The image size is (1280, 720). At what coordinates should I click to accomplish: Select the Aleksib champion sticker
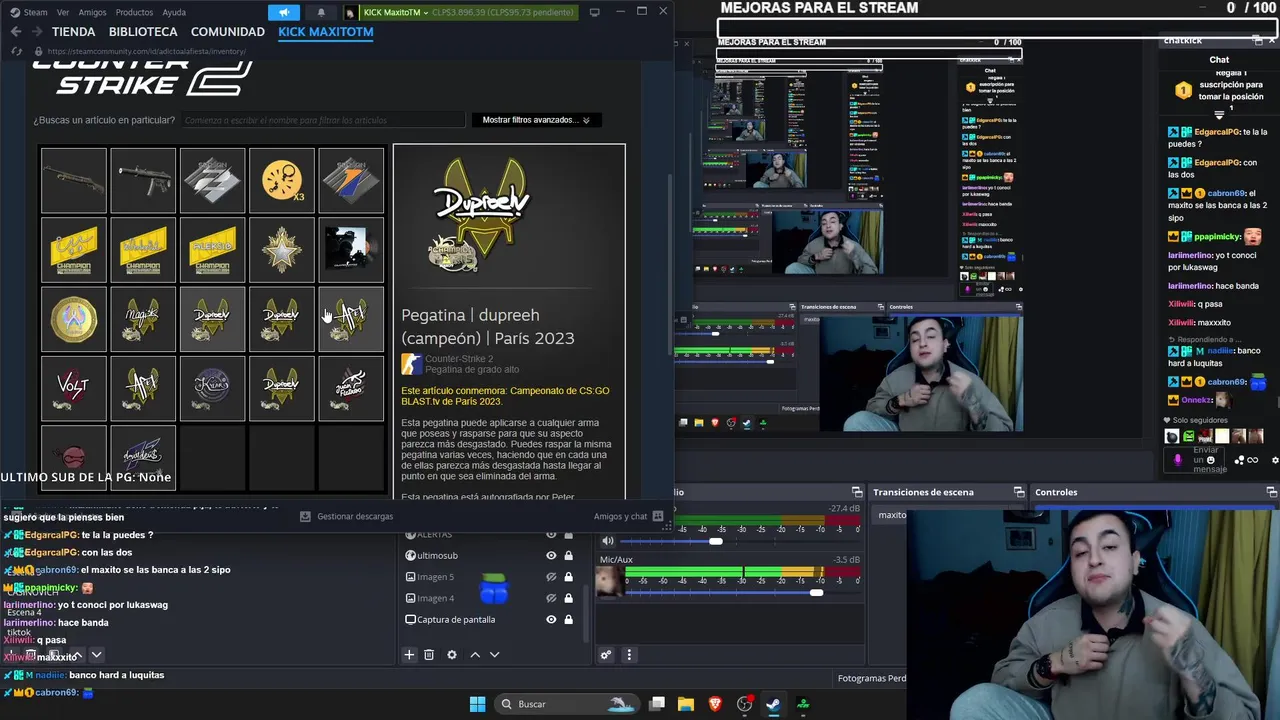click(x=212, y=250)
